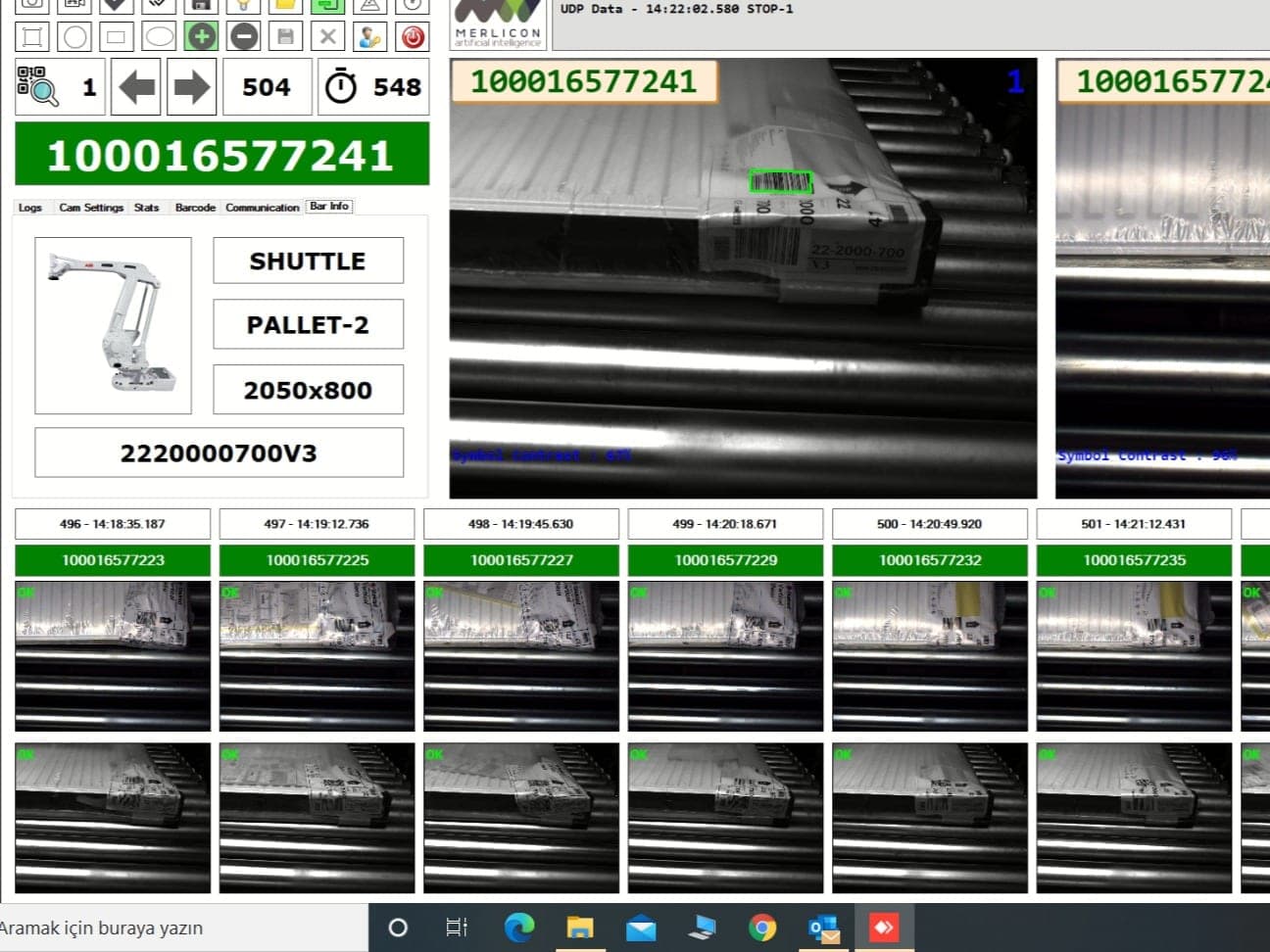Switch to the Barcode tab
The width and height of the screenshot is (1270, 952).
pos(195,208)
